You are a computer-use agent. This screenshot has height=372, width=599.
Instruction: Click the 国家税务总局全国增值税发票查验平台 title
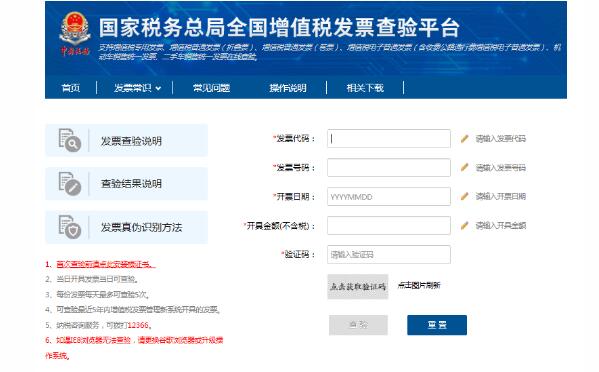279,27
